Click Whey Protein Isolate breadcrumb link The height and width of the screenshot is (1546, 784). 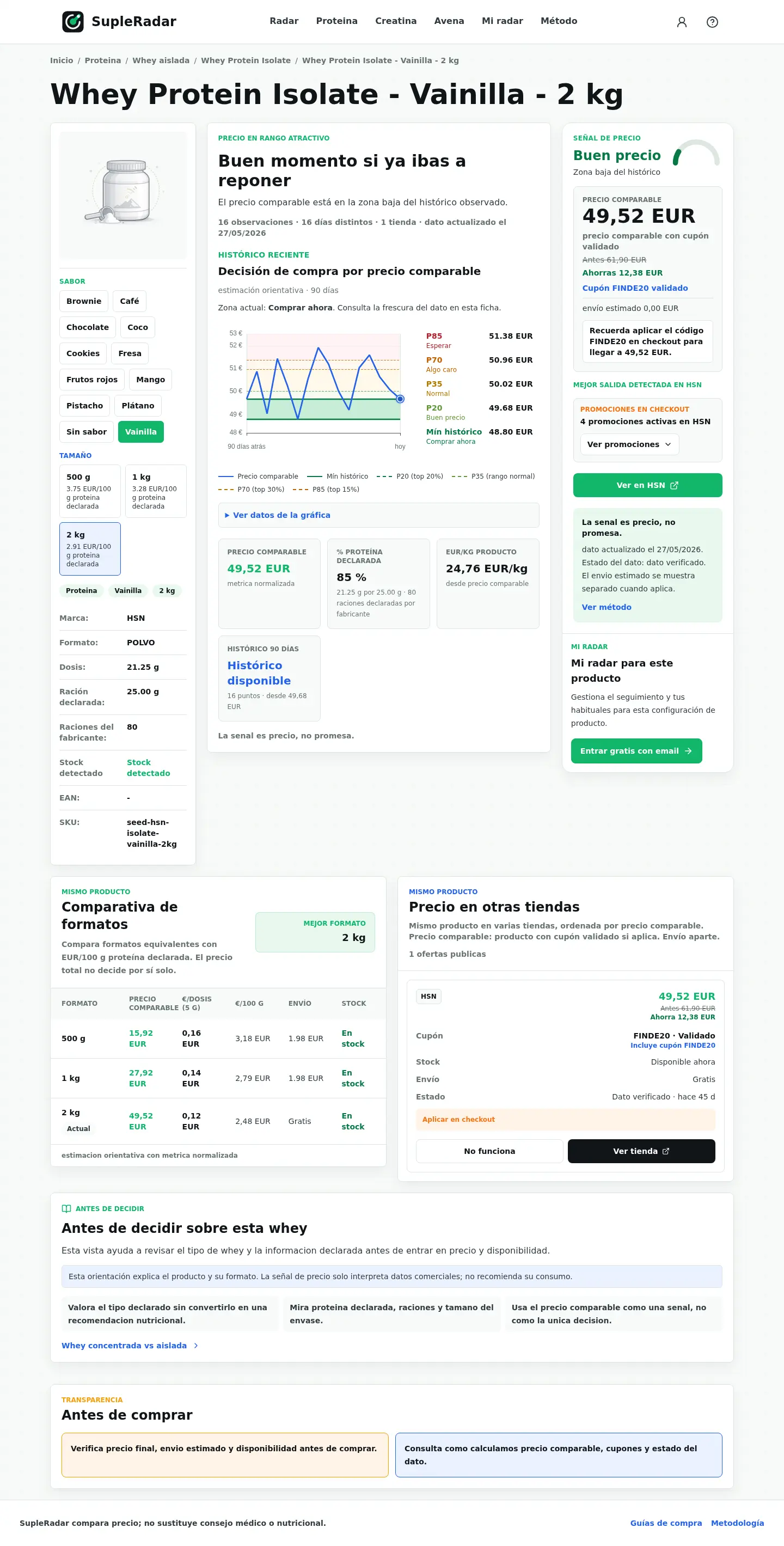tap(246, 60)
